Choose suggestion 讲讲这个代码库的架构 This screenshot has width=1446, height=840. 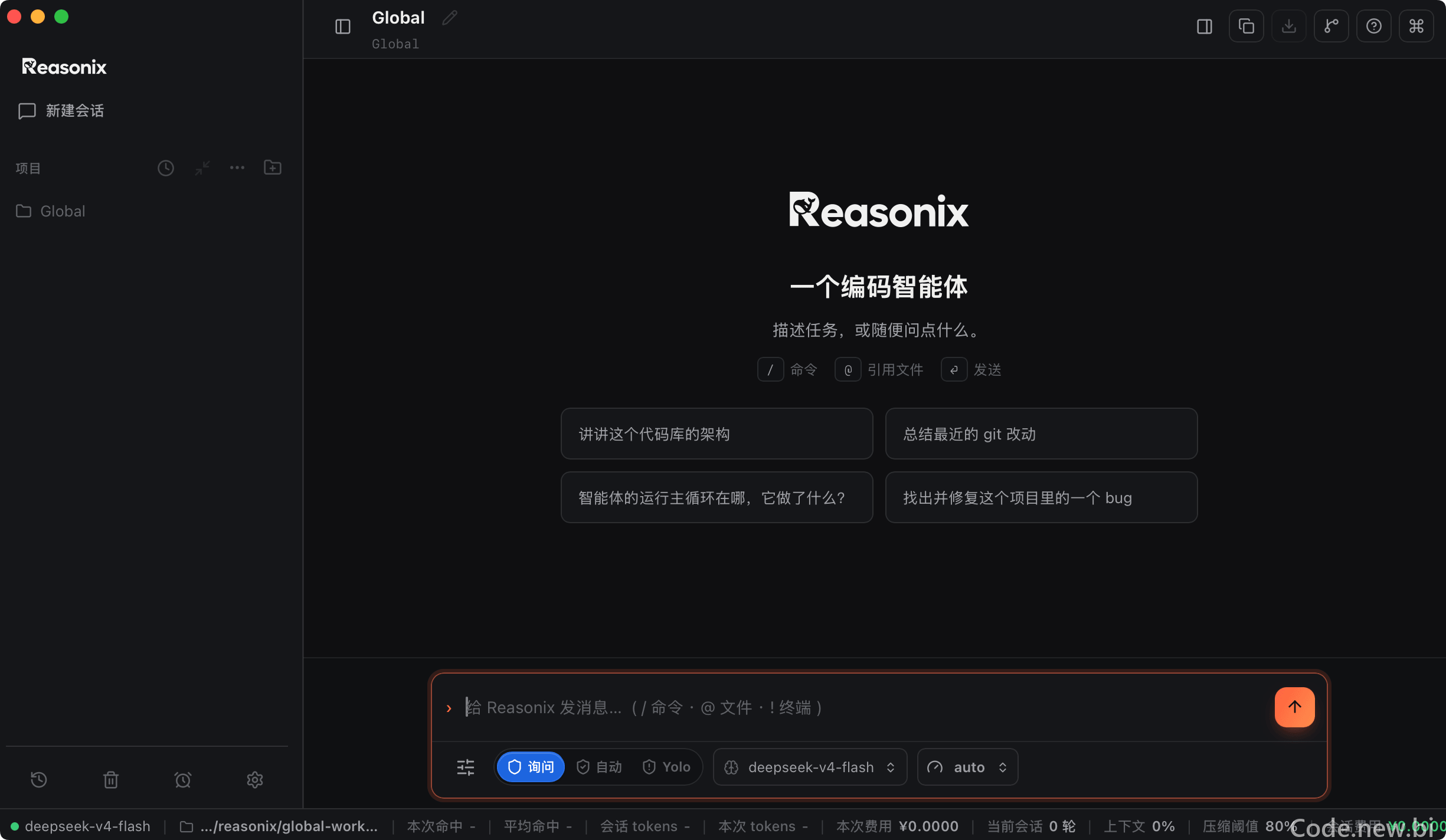pos(717,434)
